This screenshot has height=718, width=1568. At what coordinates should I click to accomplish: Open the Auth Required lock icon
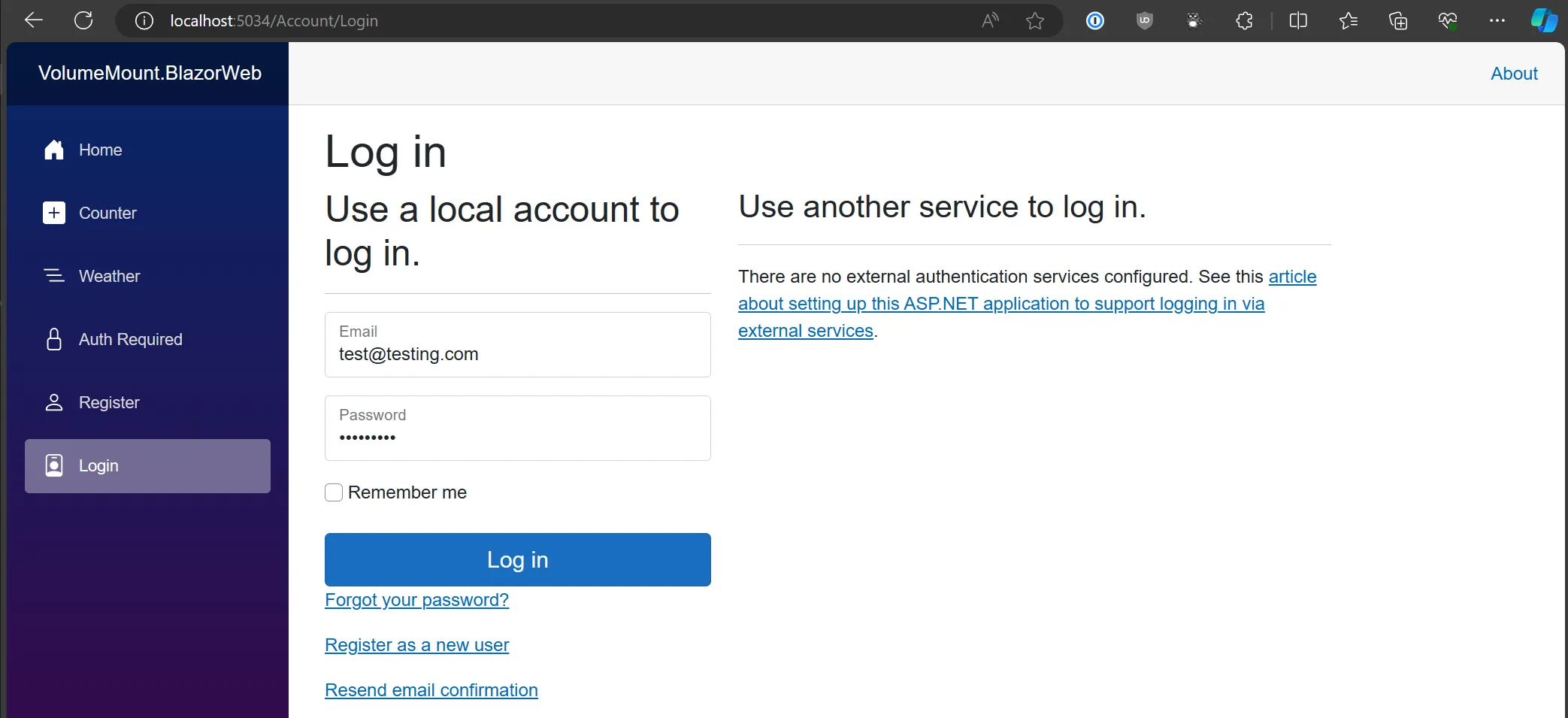pyautogui.click(x=53, y=339)
